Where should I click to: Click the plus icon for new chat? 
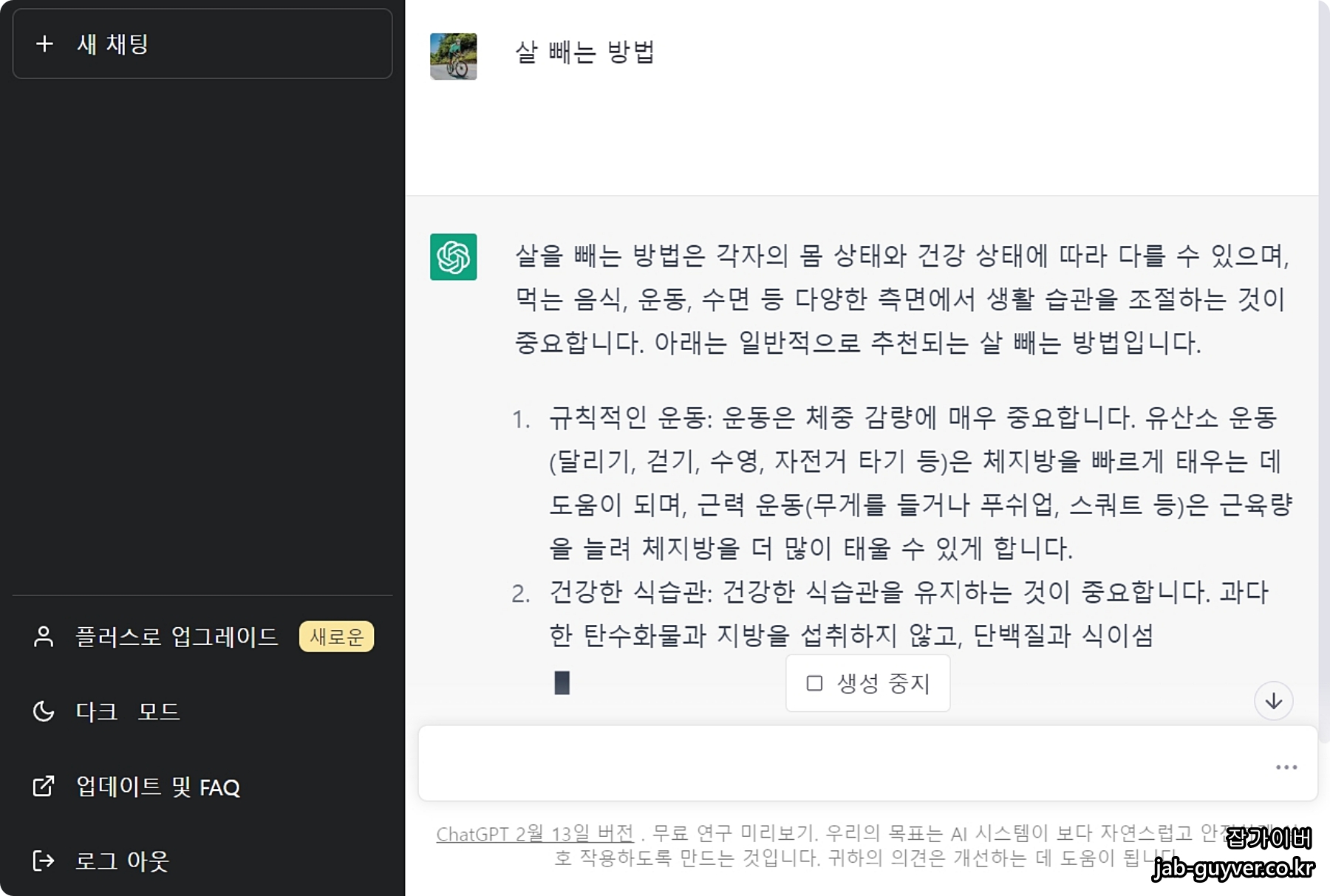(44, 44)
